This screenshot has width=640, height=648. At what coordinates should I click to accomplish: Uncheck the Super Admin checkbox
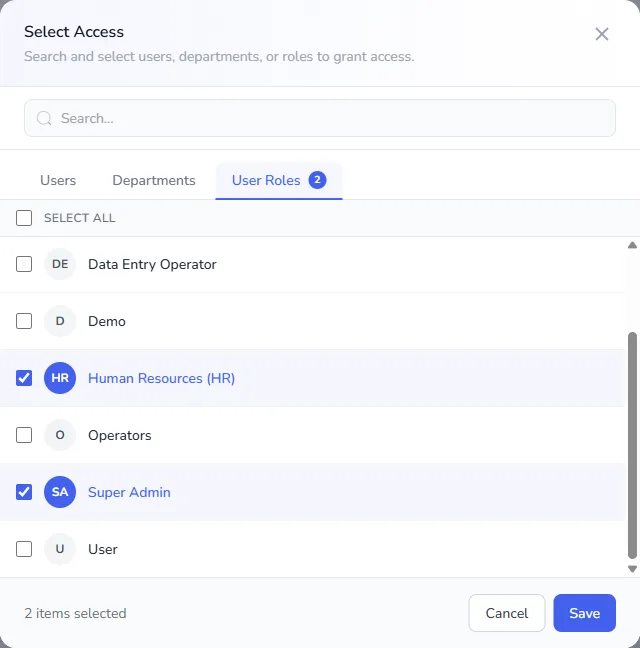[24, 492]
